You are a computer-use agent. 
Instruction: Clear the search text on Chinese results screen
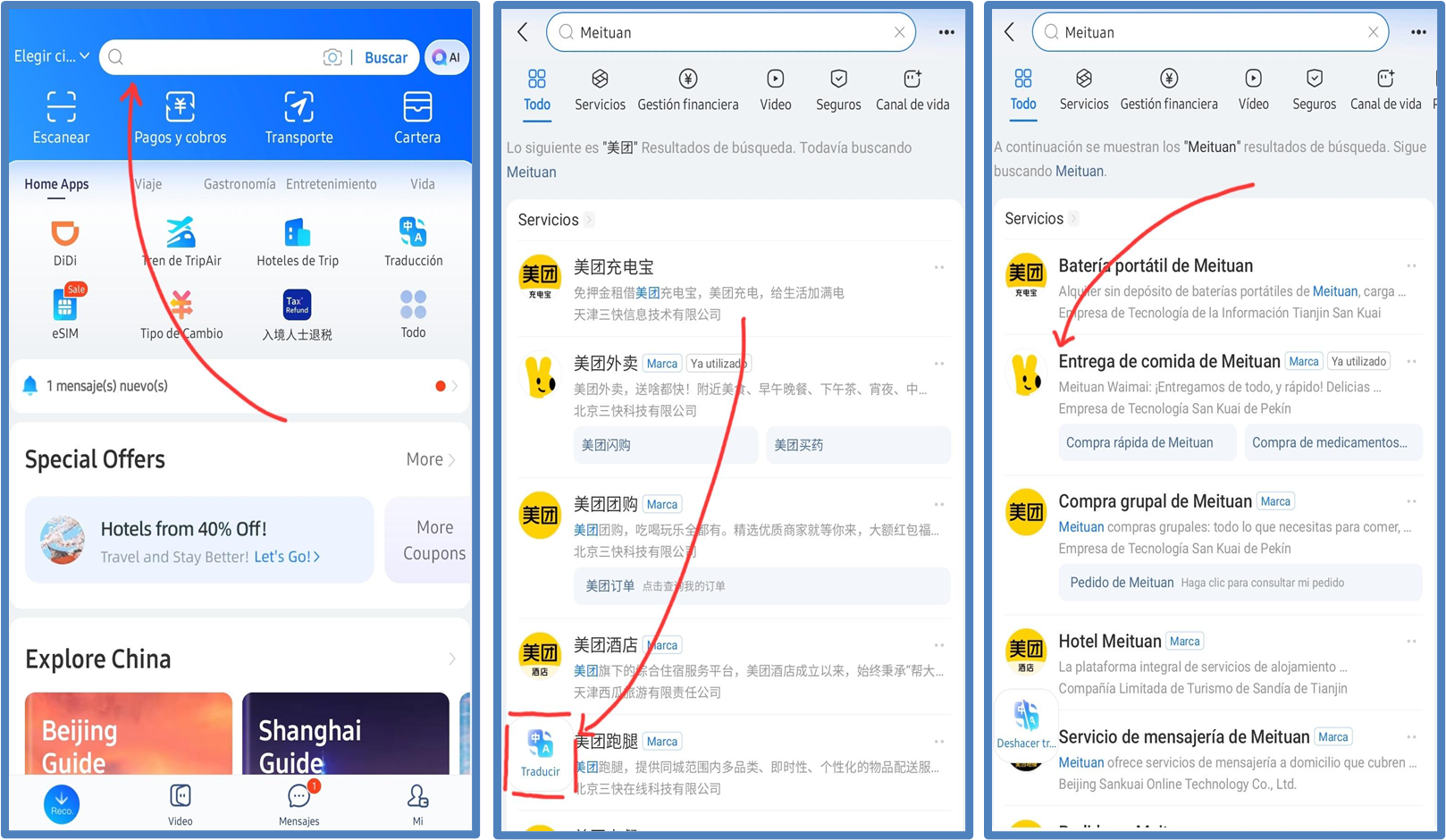[899, 32]
